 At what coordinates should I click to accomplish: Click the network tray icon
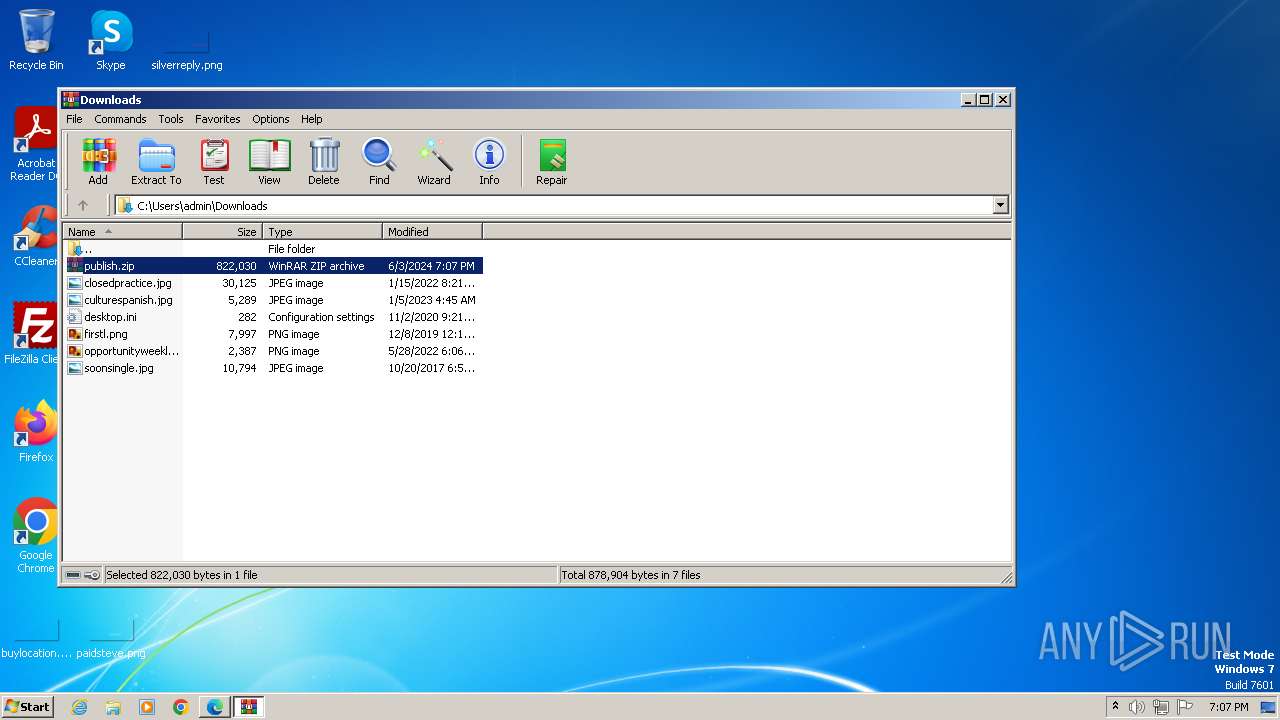tap(1161, 707)
